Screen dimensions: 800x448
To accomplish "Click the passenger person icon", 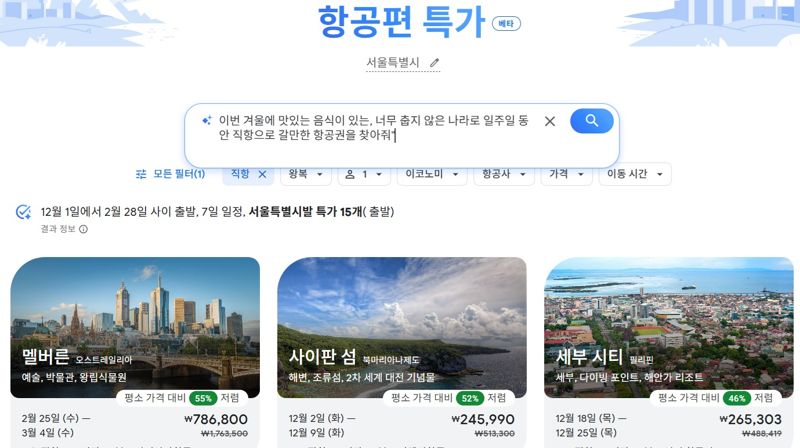I will click(350, 175).
